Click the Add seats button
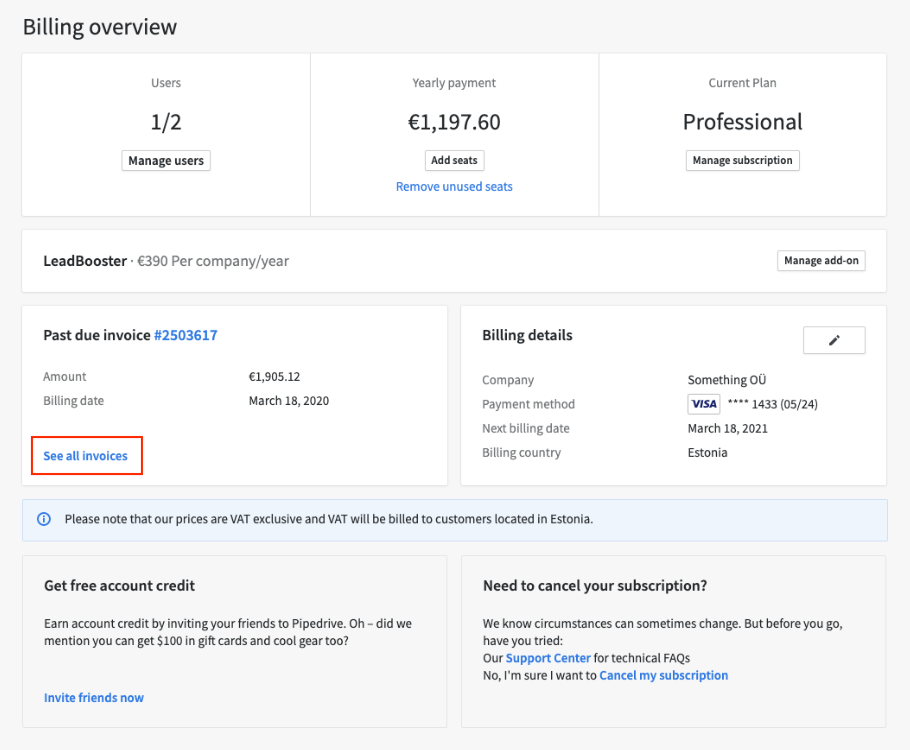 [x=454, y=160]
